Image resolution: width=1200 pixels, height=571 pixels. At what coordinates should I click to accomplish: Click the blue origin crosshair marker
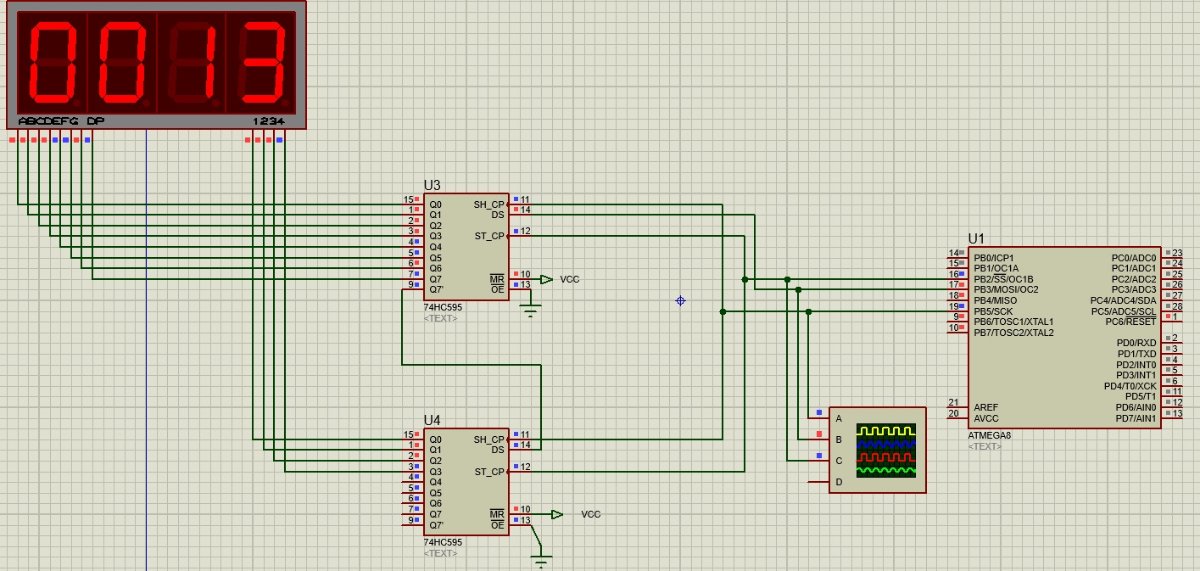click(x=680, y=300)
